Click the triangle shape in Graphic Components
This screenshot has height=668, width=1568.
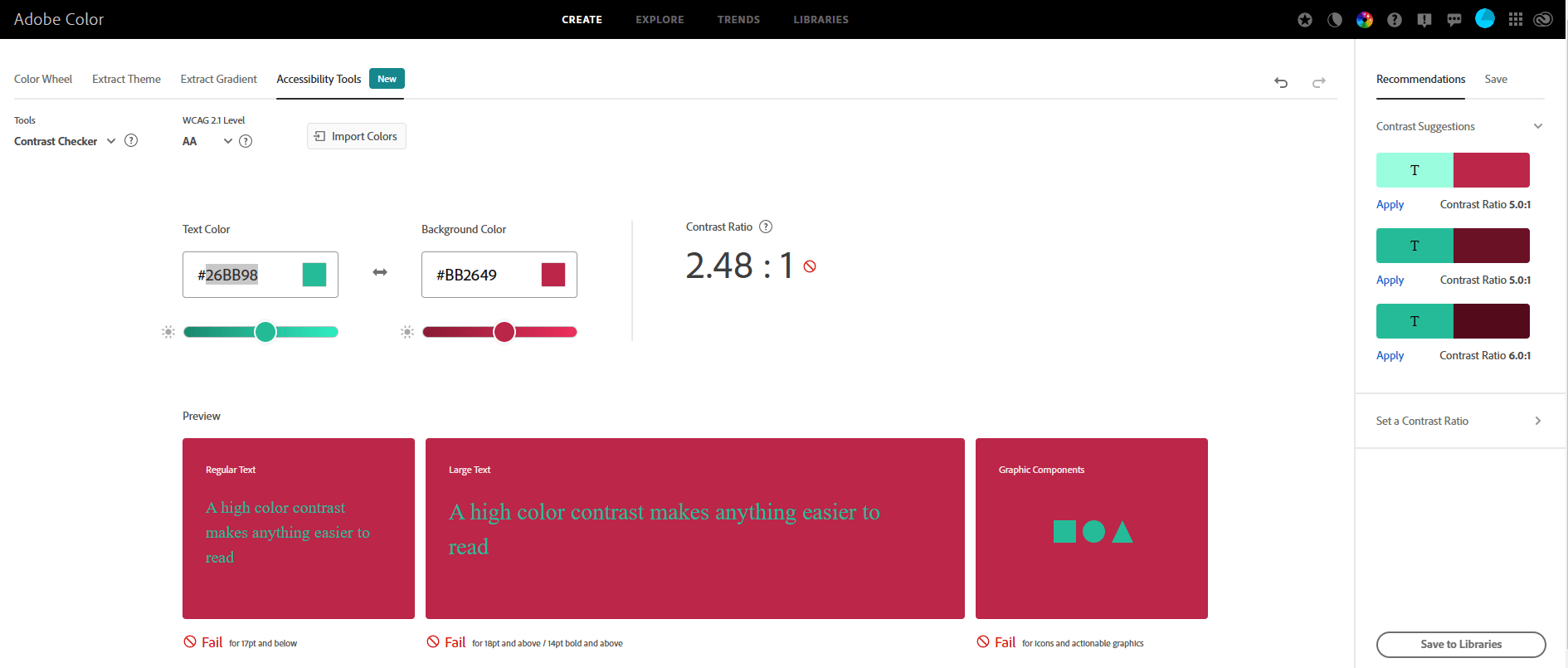pyautogui.click(x=1122, y=531)
